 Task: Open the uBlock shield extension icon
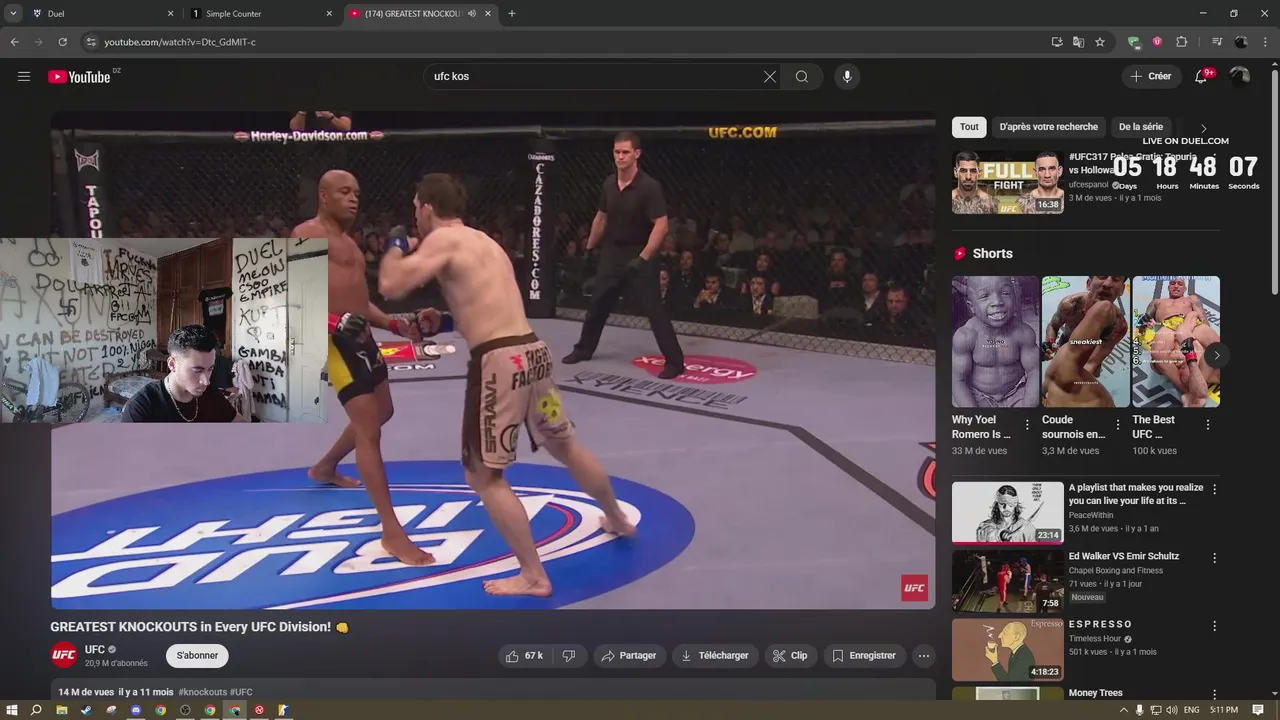tap(1157, 42)
